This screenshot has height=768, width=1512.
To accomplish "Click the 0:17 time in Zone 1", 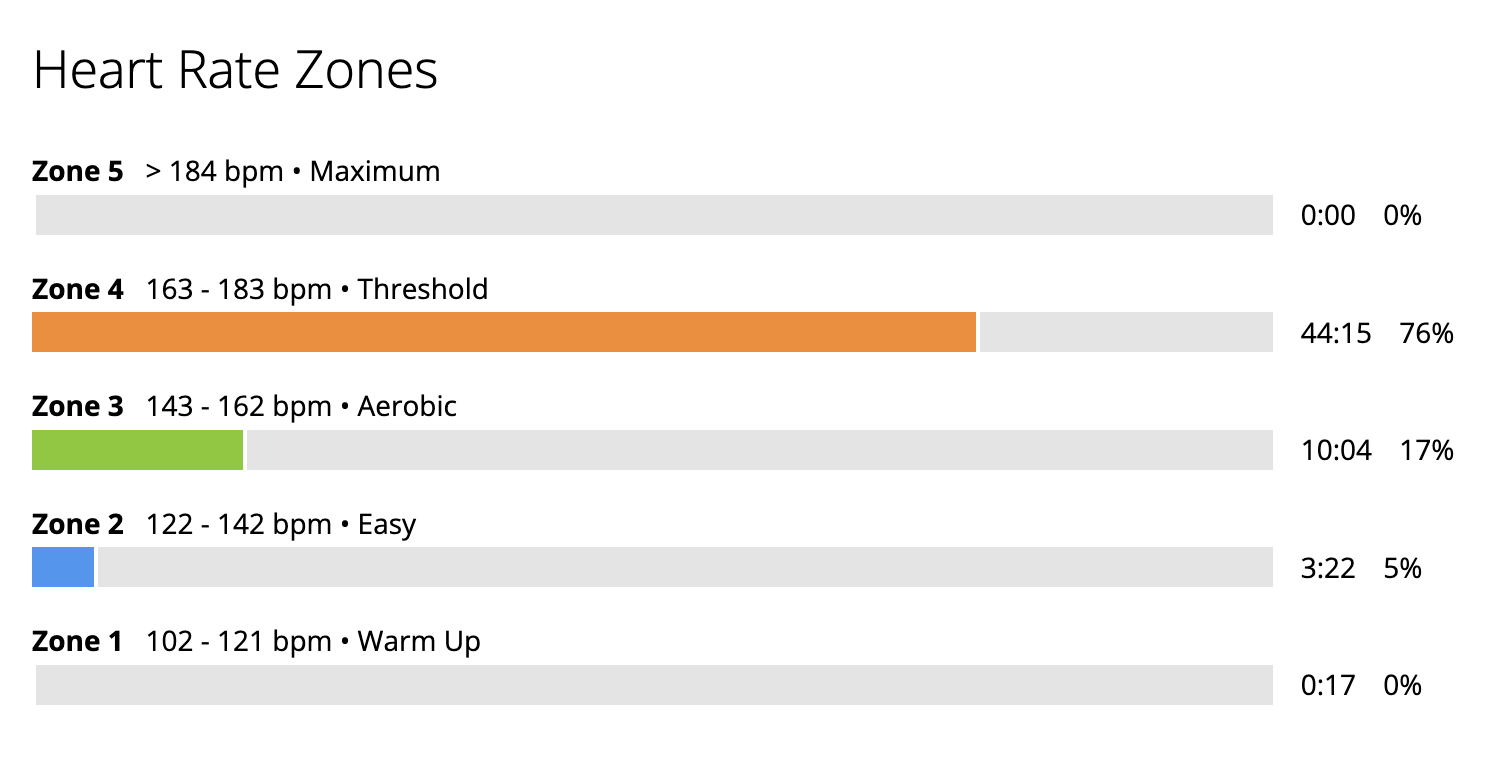I will coord(1329,686).
